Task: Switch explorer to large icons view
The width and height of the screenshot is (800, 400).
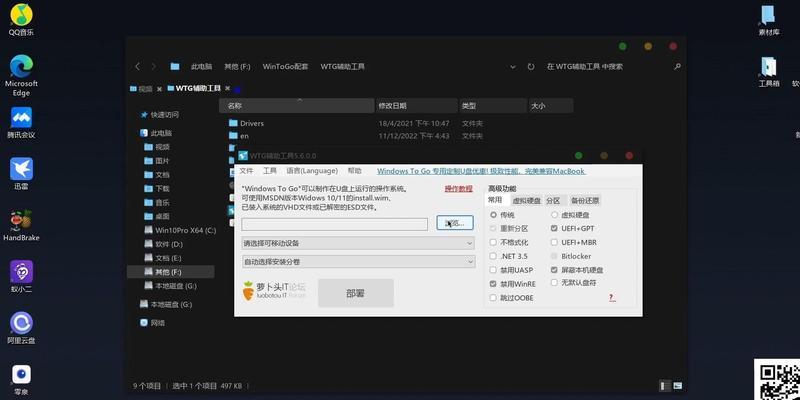Action: (678, 385)
